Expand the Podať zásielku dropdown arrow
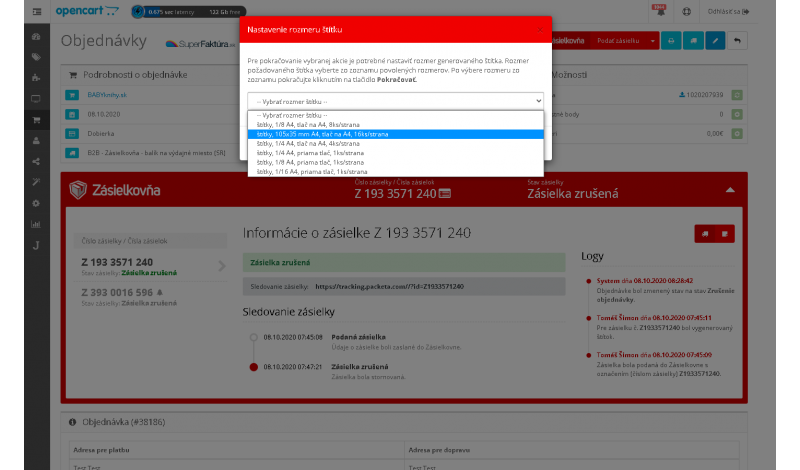Viewport: 800px width, 470px height. pyautogui.click(x=653, y=41)
